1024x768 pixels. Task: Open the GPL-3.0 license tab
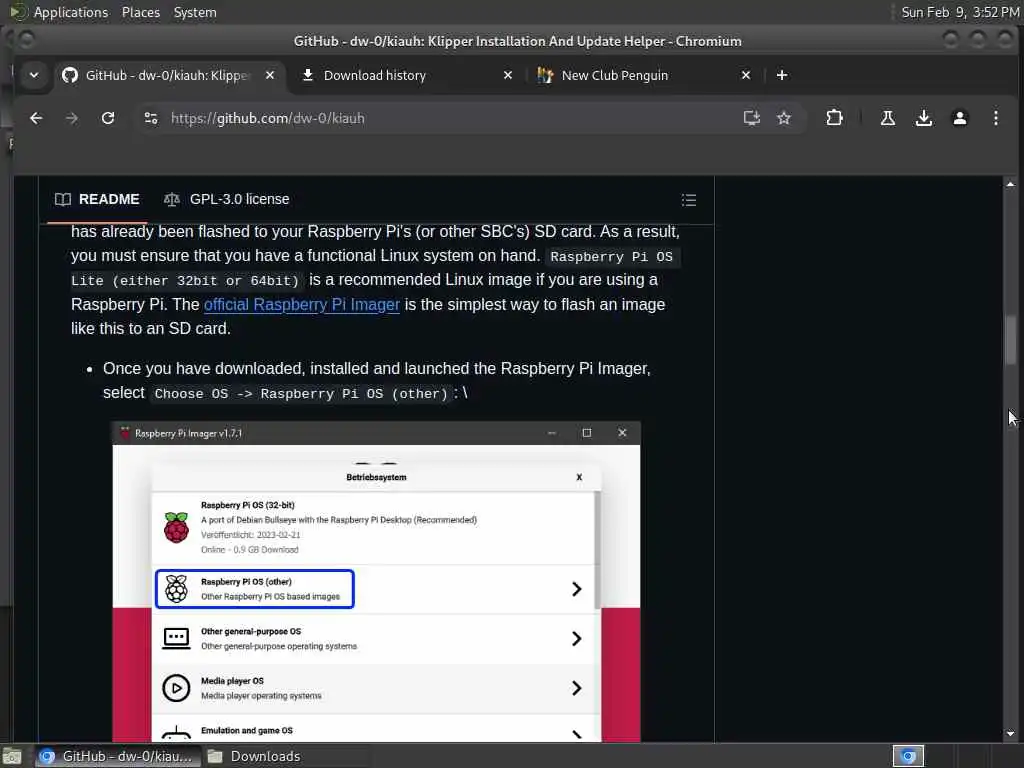coord(226,199)
